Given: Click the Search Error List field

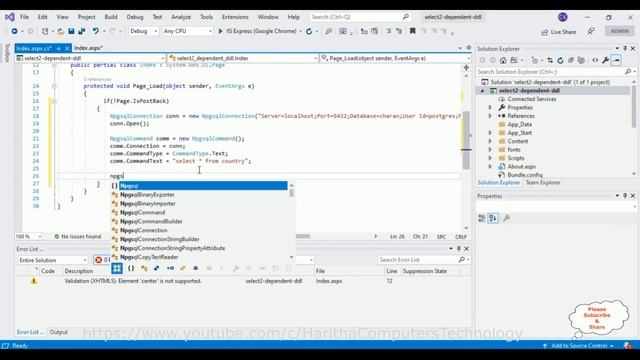Looking at the screenshot, I should pos(424,260).
